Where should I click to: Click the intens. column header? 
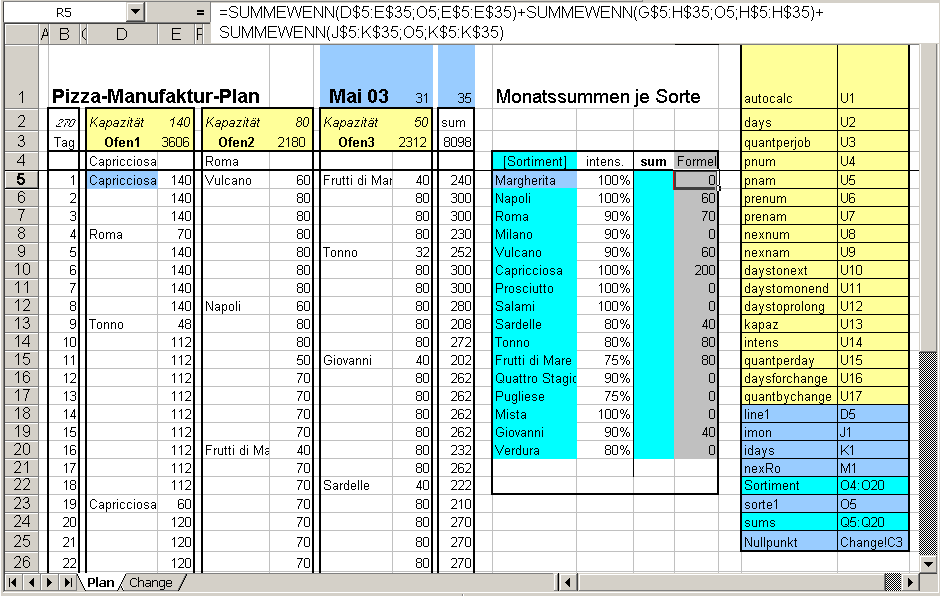tap(605, 161)
